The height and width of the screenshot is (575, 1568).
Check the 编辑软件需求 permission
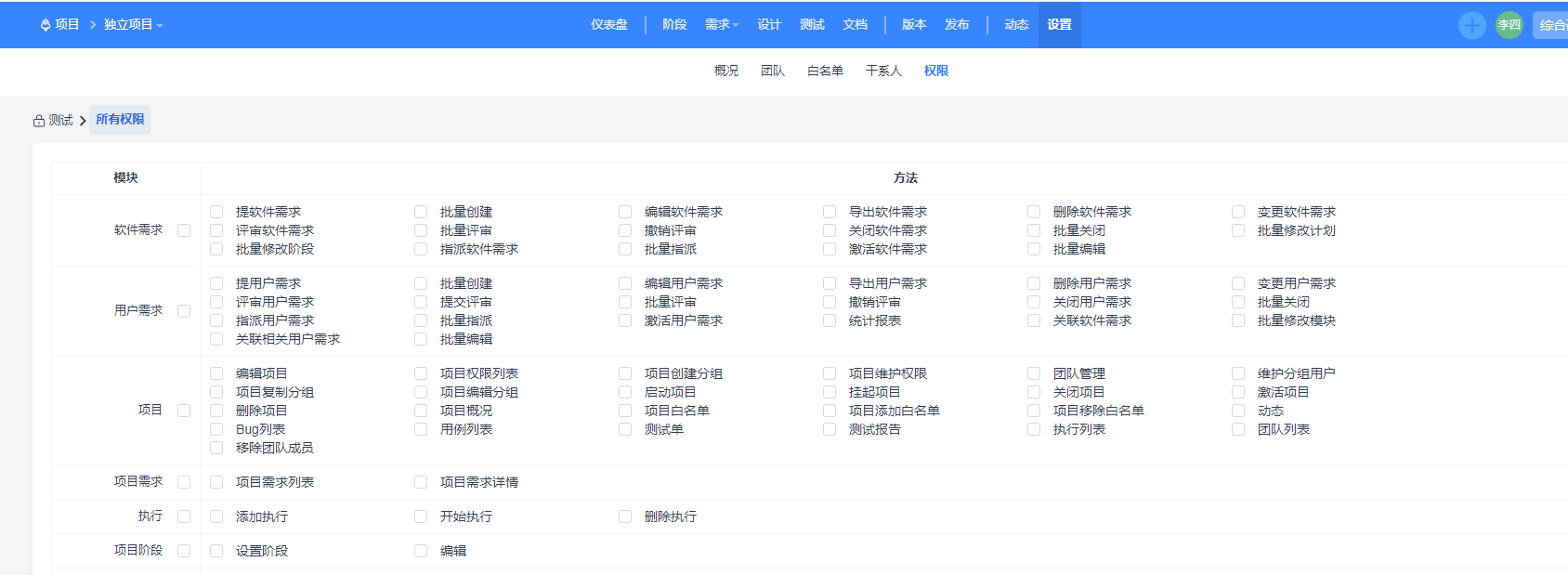click(625, 212)
